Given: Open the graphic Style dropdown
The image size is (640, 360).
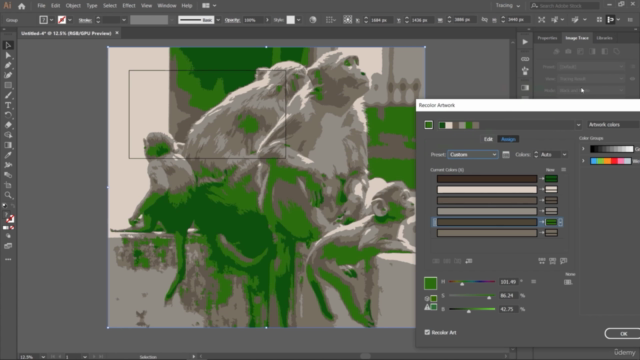Looking at the screenshot, I should [299, 20].
